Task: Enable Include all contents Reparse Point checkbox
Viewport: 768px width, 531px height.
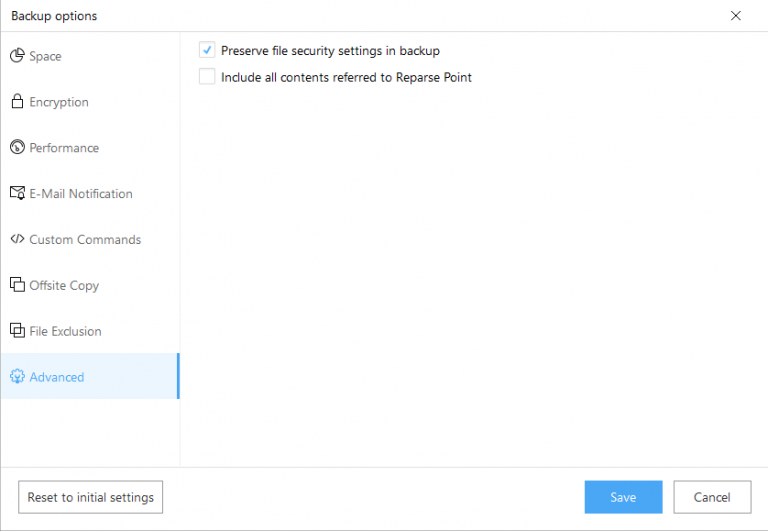Action: (207, 77)
